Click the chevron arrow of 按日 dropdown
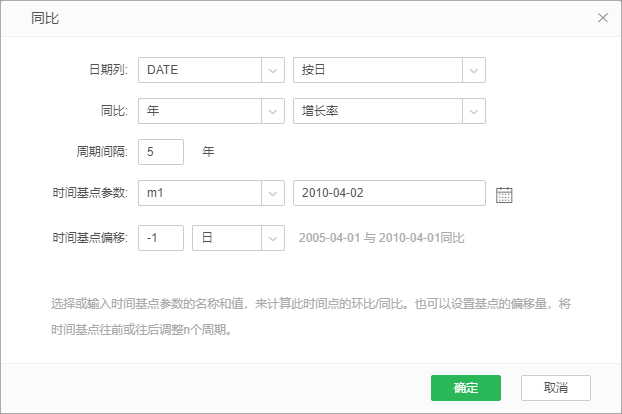Screen dimensions: 622x414 coord(474,70)
